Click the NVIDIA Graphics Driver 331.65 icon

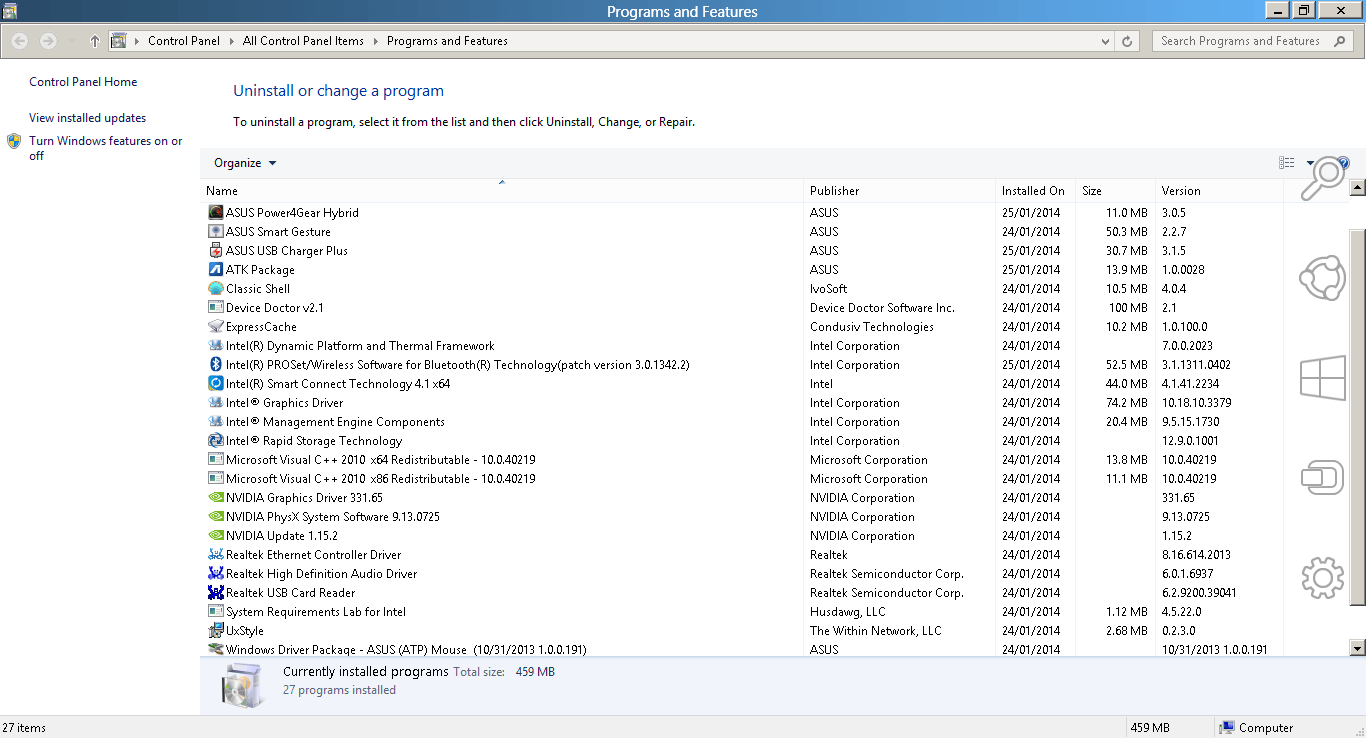pos(215,498)
